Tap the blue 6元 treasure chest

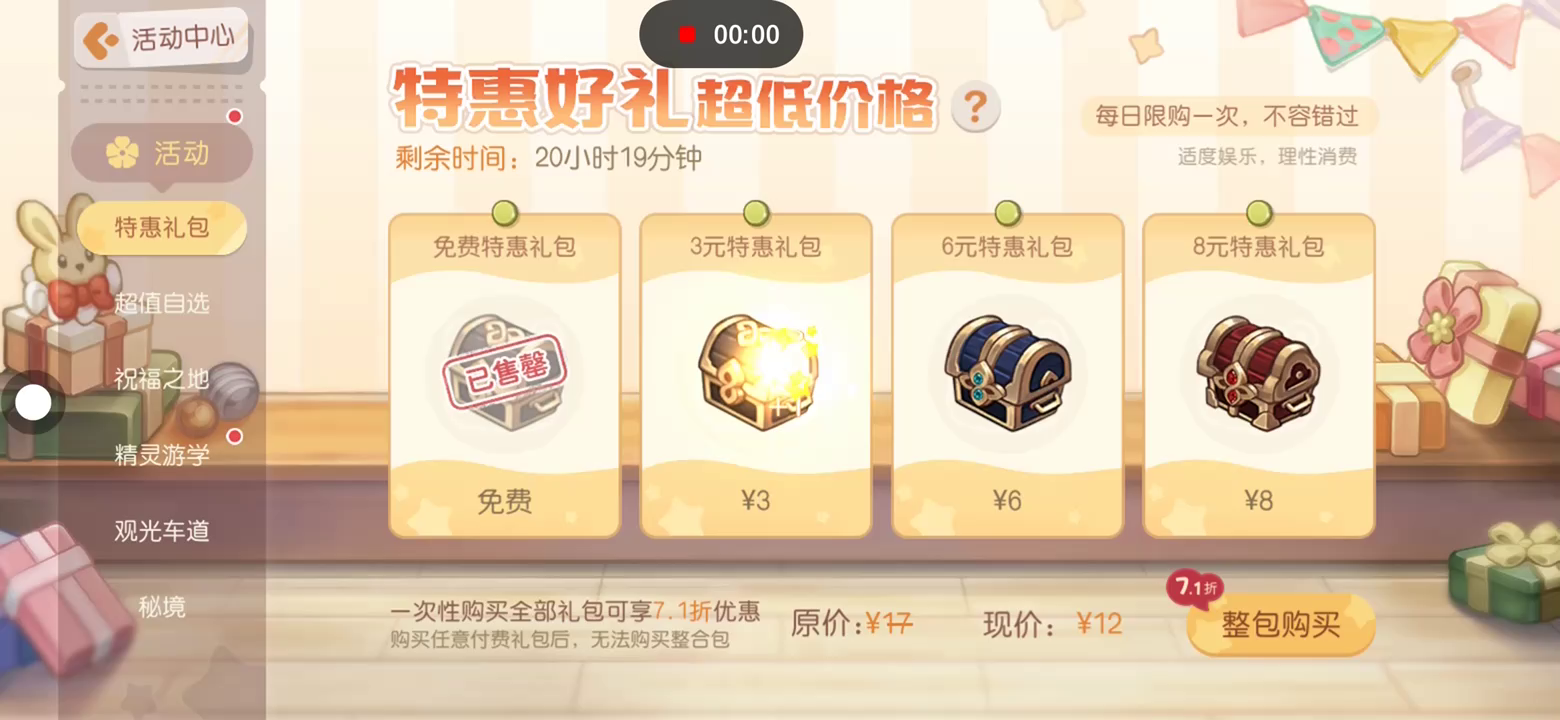(x=1008, y=373)
